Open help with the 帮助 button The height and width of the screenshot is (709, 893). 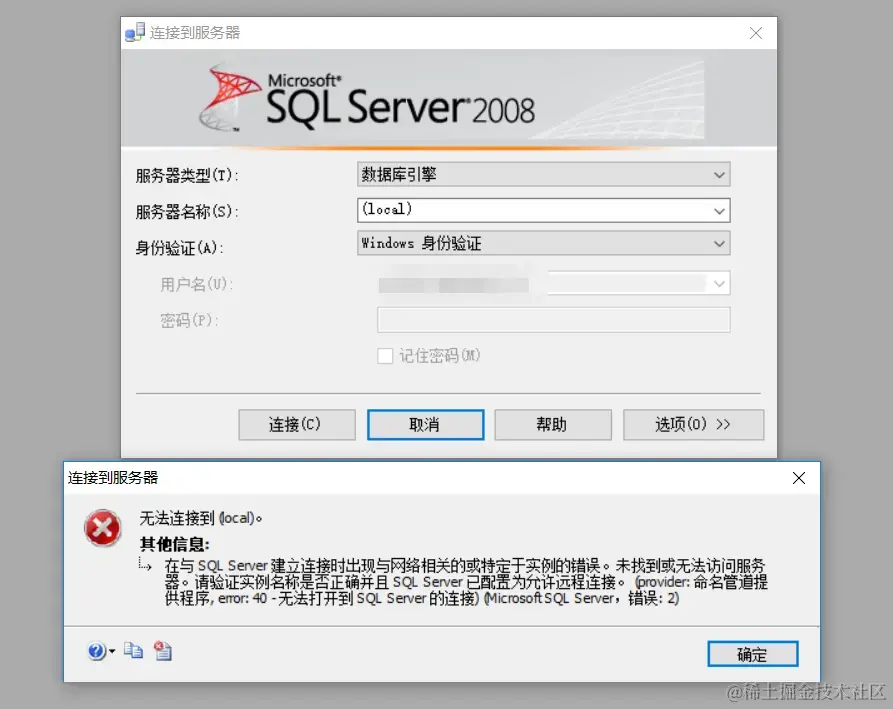point(552,425)
